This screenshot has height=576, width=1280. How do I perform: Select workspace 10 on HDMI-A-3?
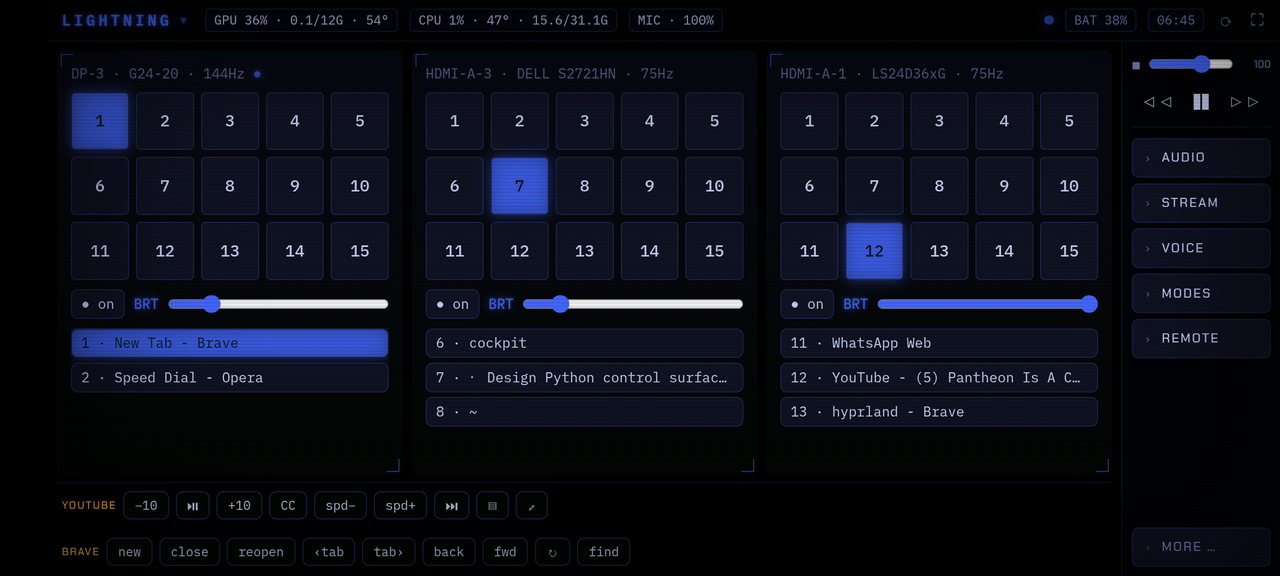click(714, 186)
